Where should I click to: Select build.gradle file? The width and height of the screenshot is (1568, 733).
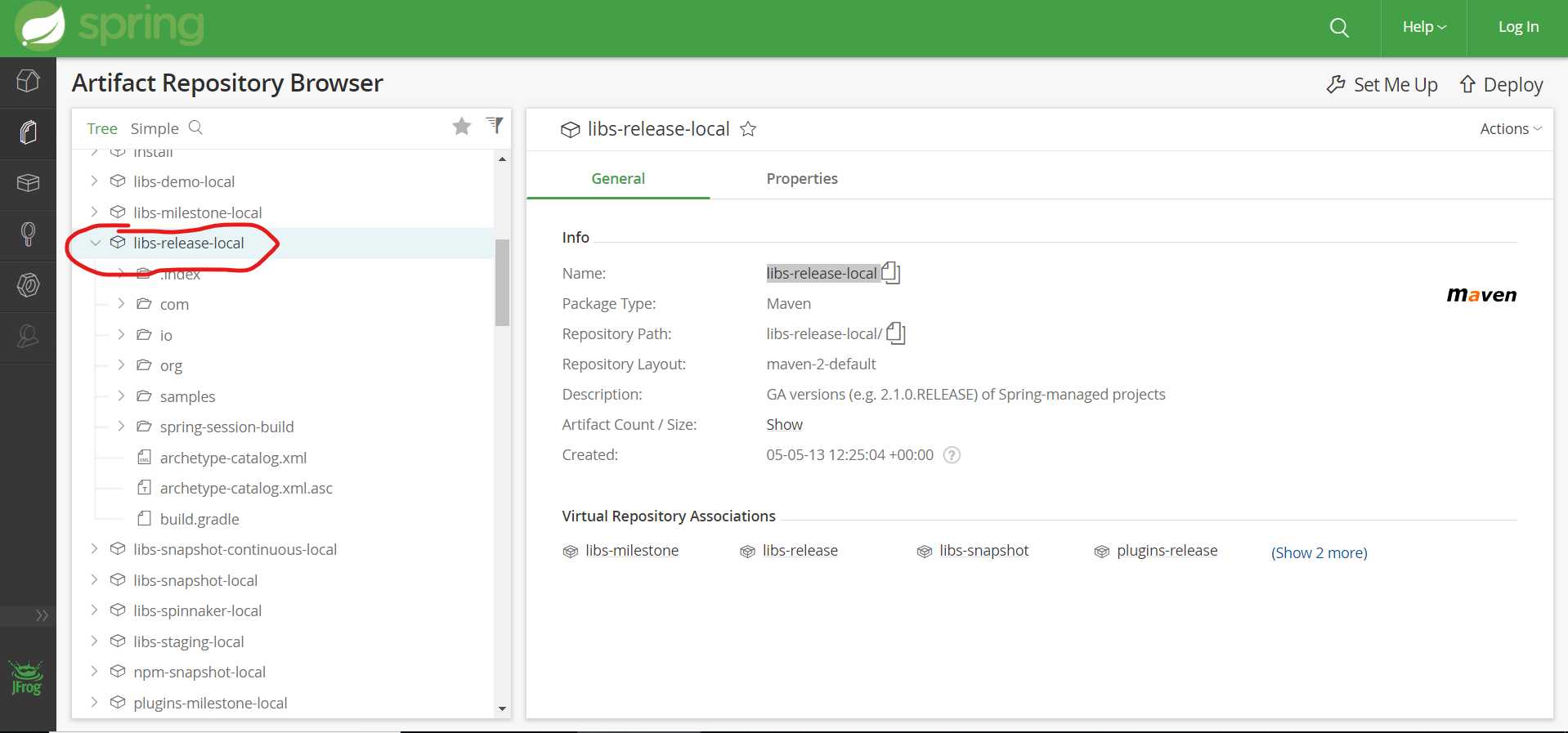(x=199, y=519)
